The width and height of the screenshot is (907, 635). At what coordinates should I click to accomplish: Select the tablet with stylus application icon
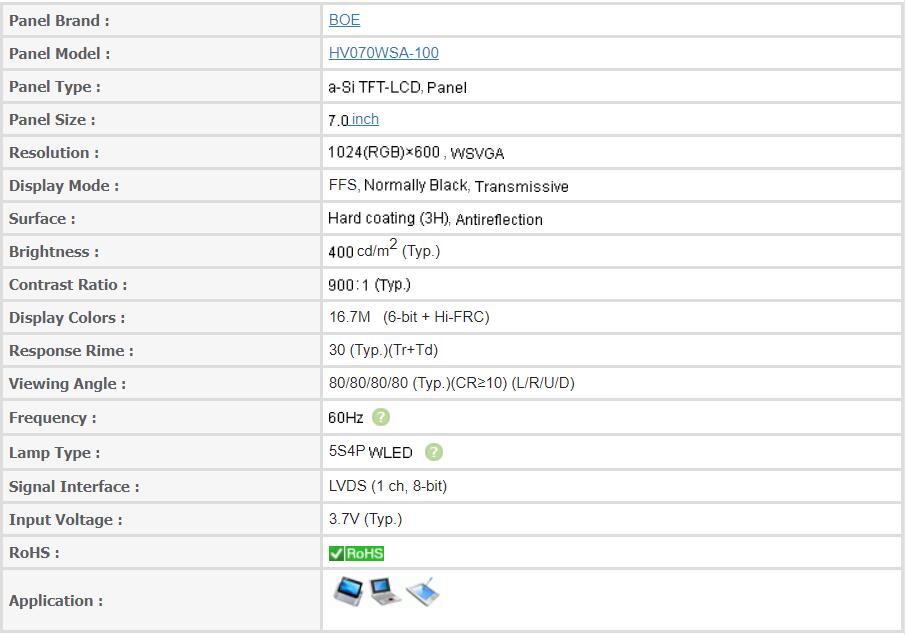tap(422, 591)
